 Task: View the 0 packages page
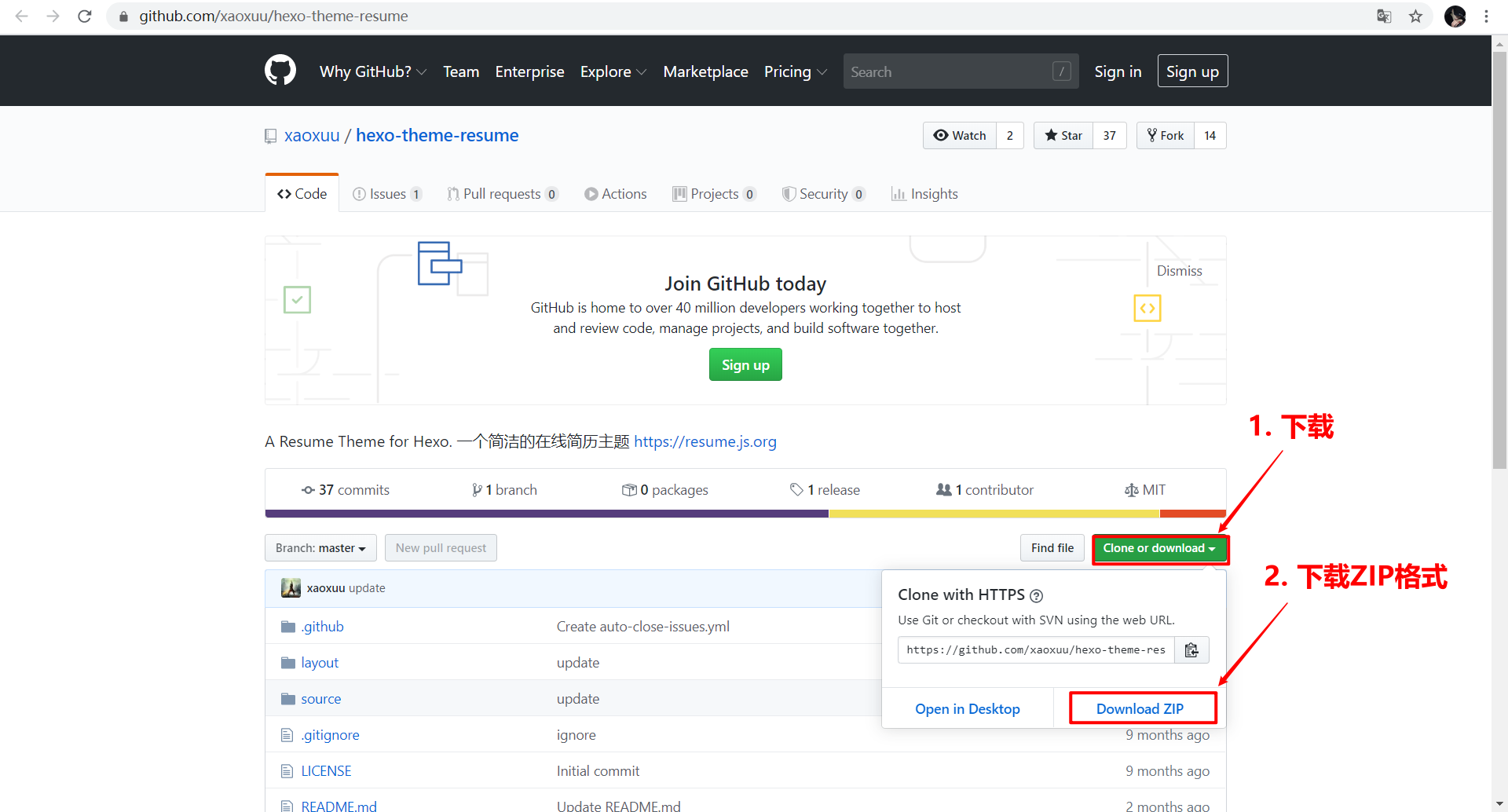665,490
